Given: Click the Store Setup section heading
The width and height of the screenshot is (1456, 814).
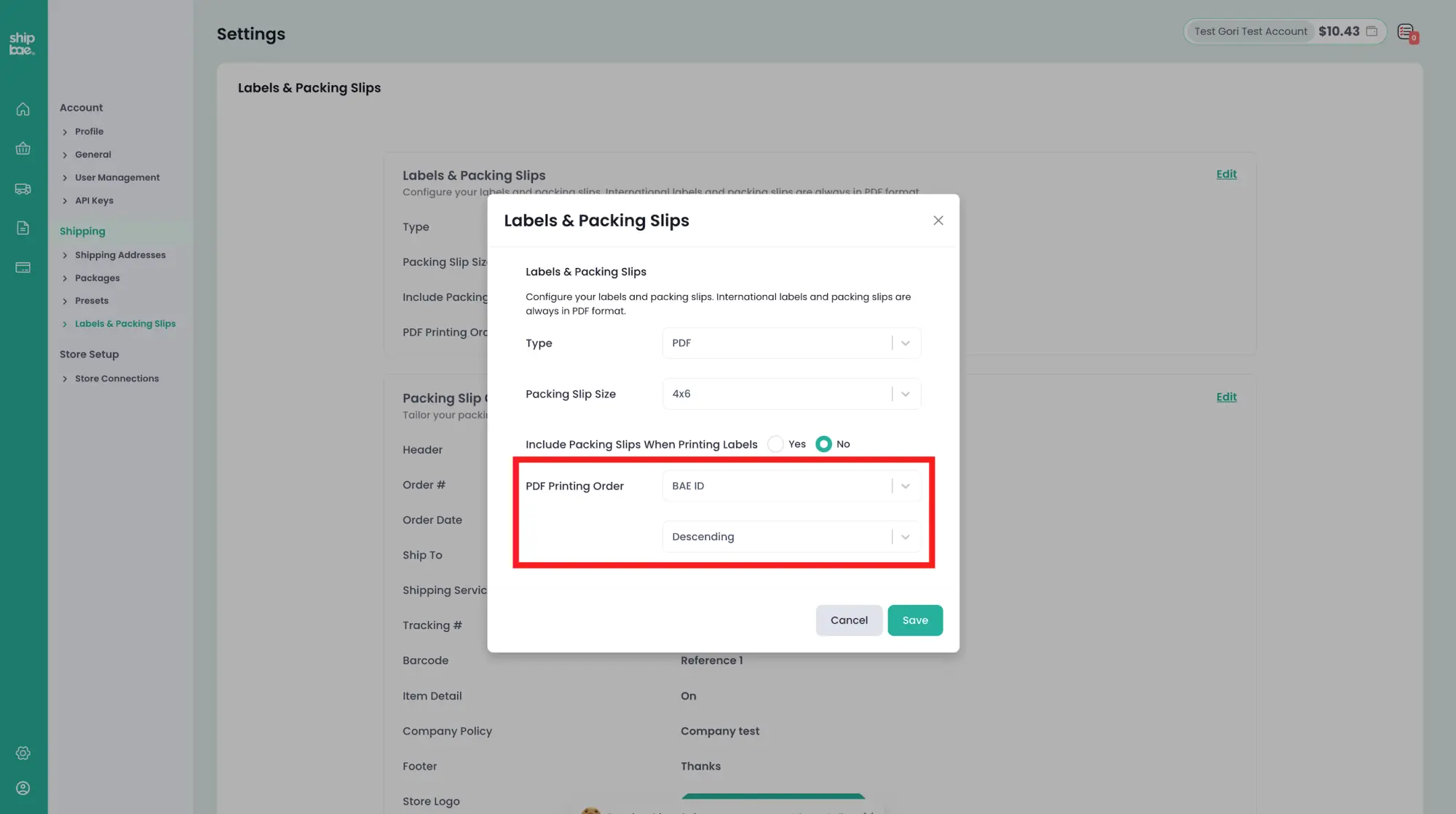Looking at the screenshot, I should click(89, 355).
